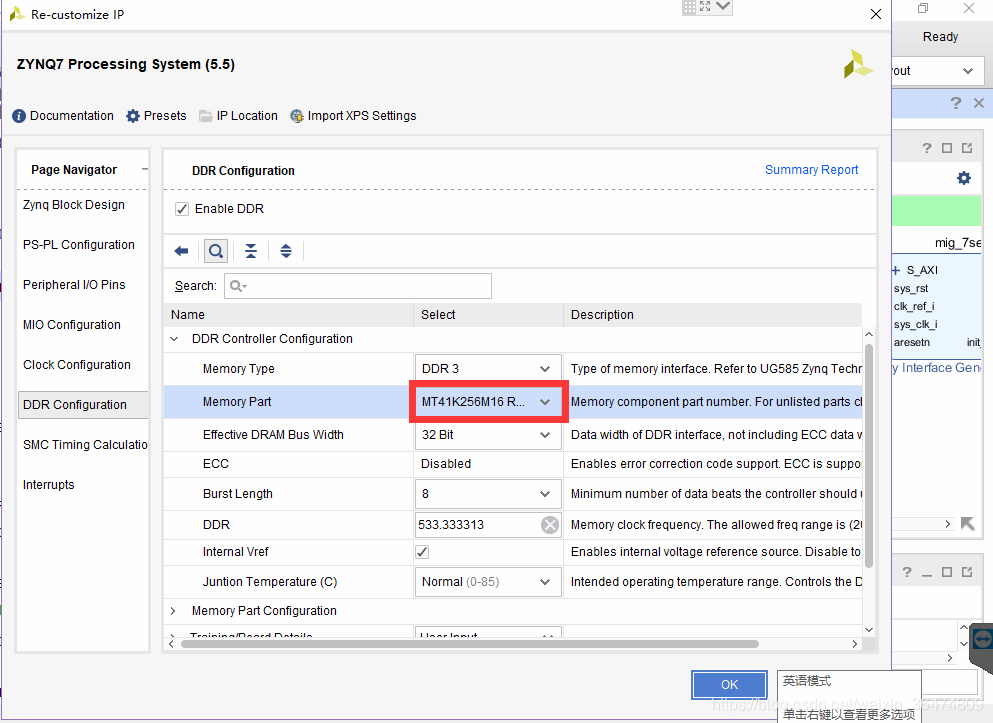993x723 pixels.
Task: Go to SMC Timing Calculation page
Action: 85,445
